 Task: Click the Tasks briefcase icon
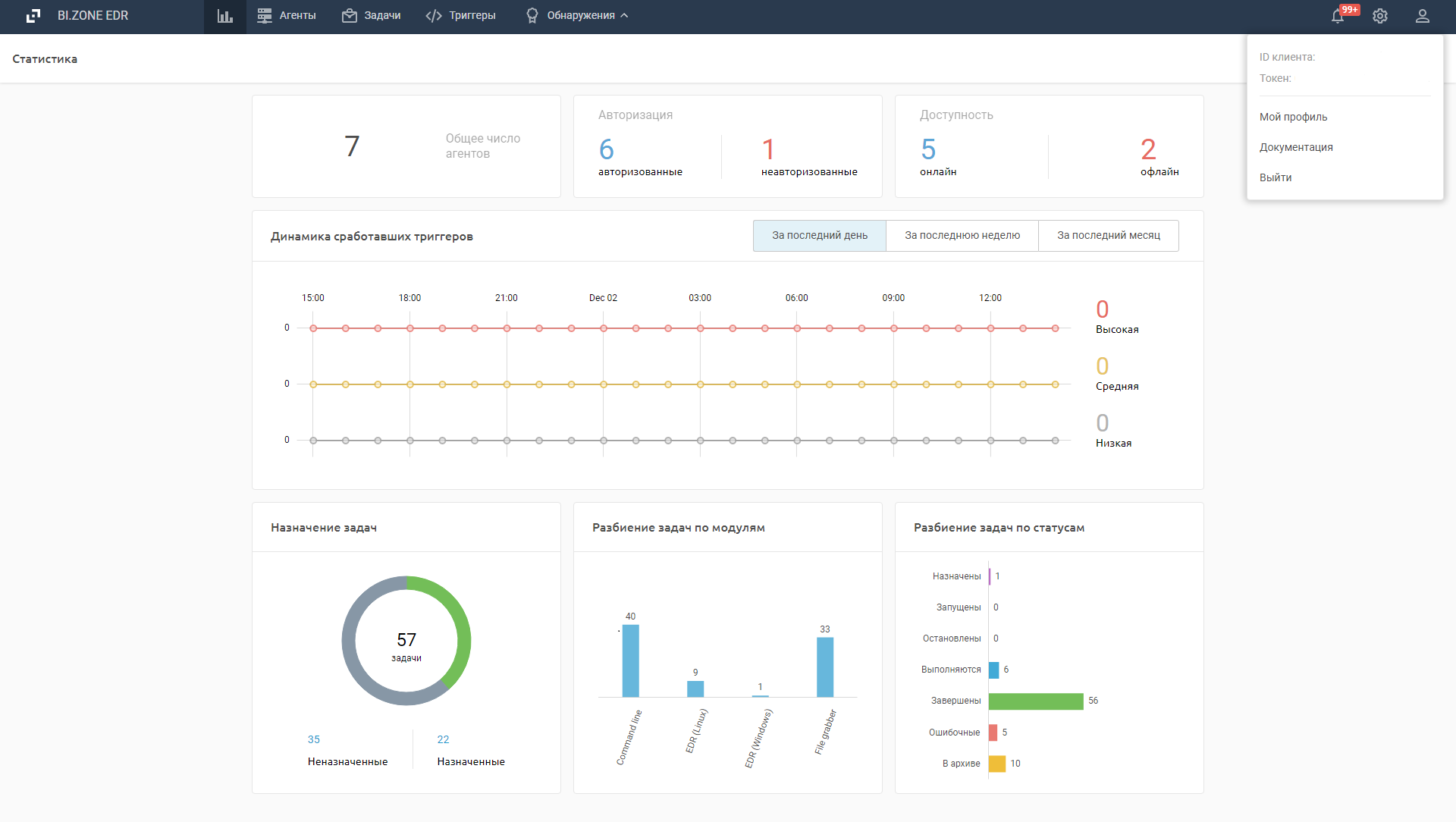(x=349, y=16)
